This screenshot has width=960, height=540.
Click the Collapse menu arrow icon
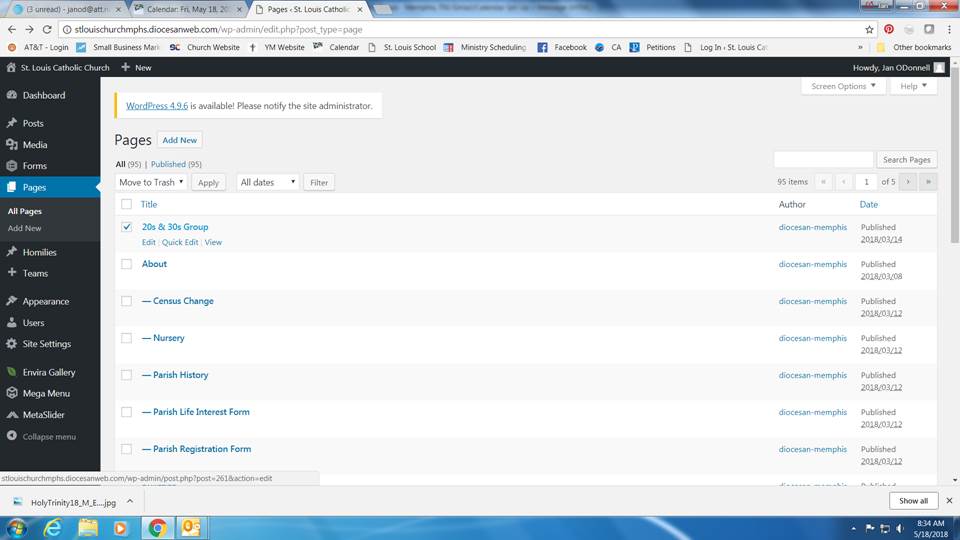coord(12,436)
